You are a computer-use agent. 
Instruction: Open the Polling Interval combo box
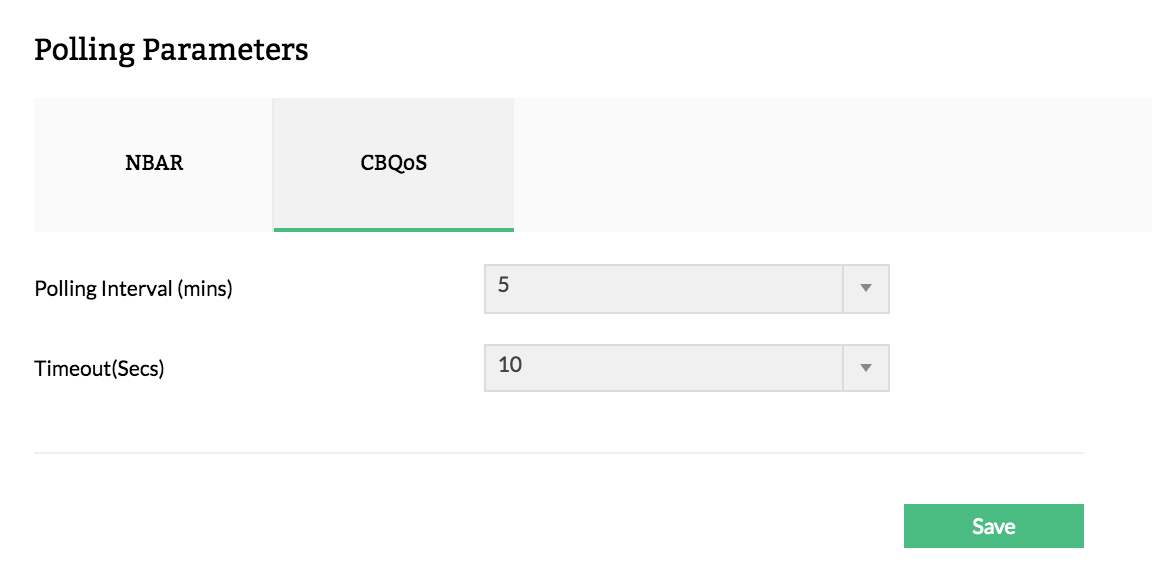665,289
